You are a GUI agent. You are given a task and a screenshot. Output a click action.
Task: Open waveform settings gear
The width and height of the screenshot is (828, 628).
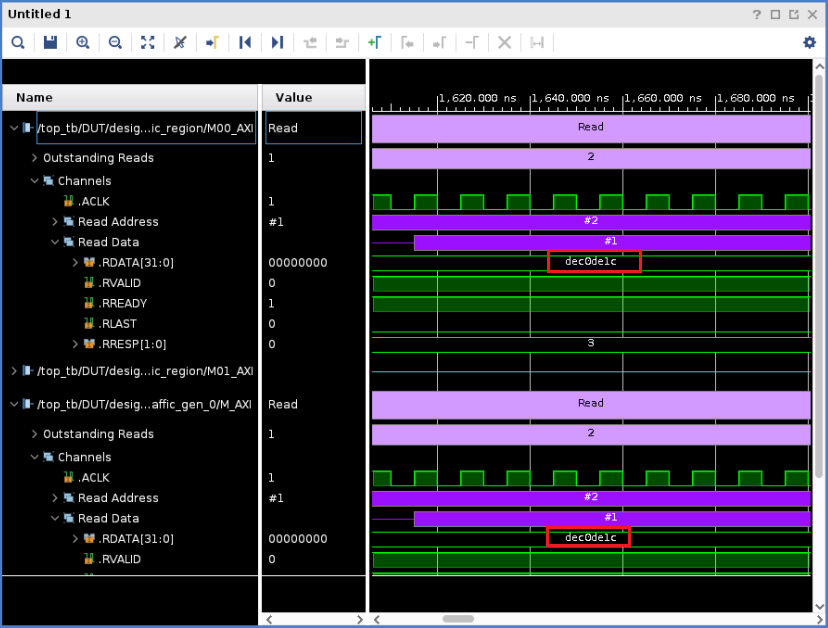point(810,42)
